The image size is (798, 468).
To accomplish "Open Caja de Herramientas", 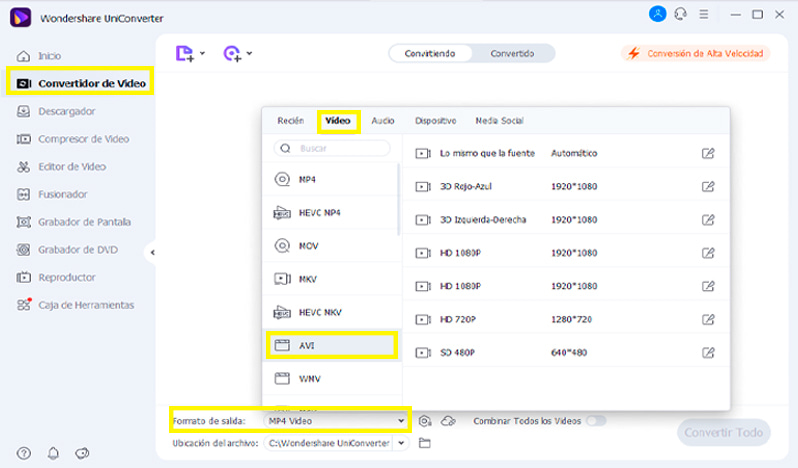I will [75, 305].
